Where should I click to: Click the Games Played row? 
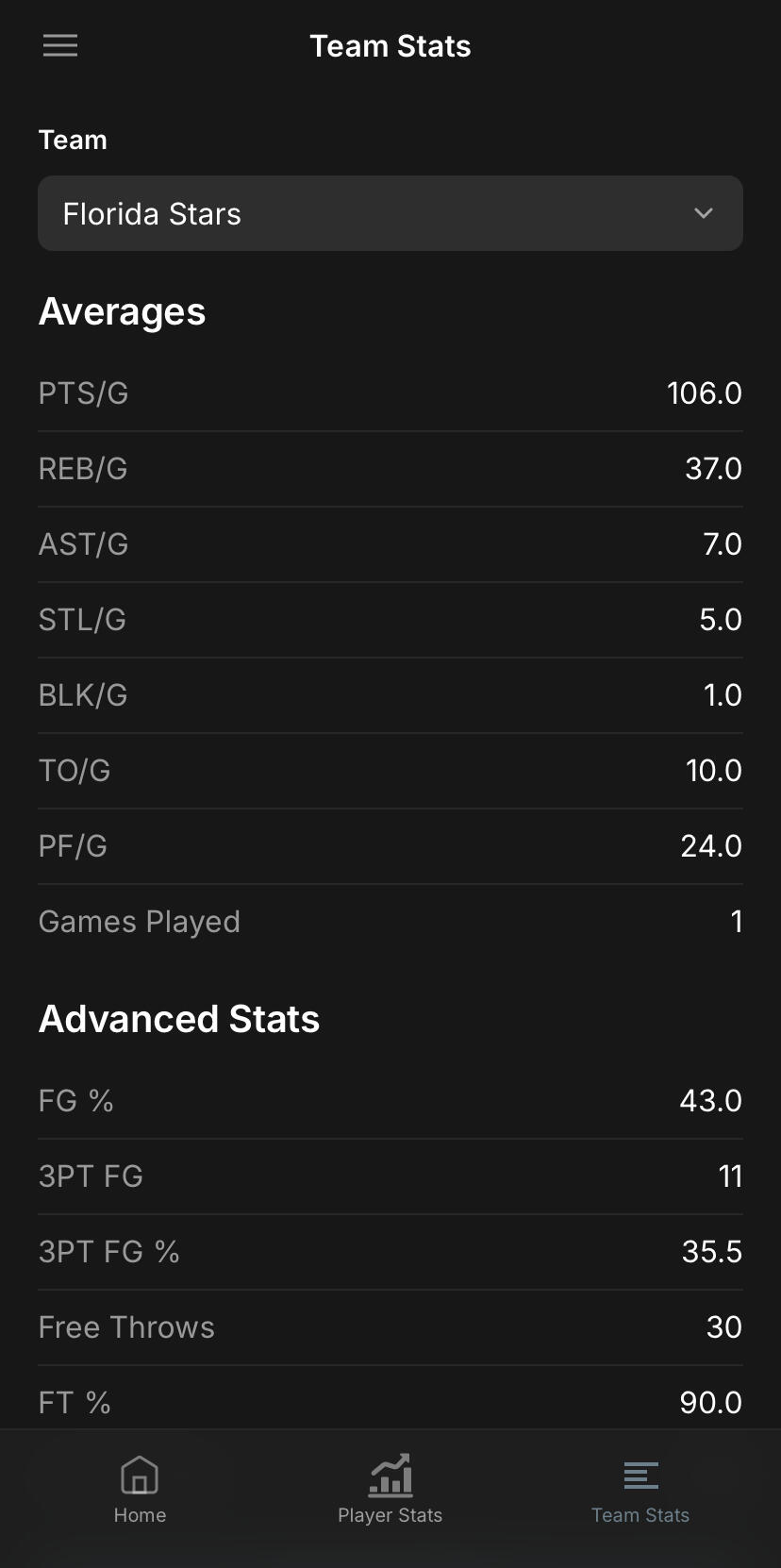(x=390, y=922)
